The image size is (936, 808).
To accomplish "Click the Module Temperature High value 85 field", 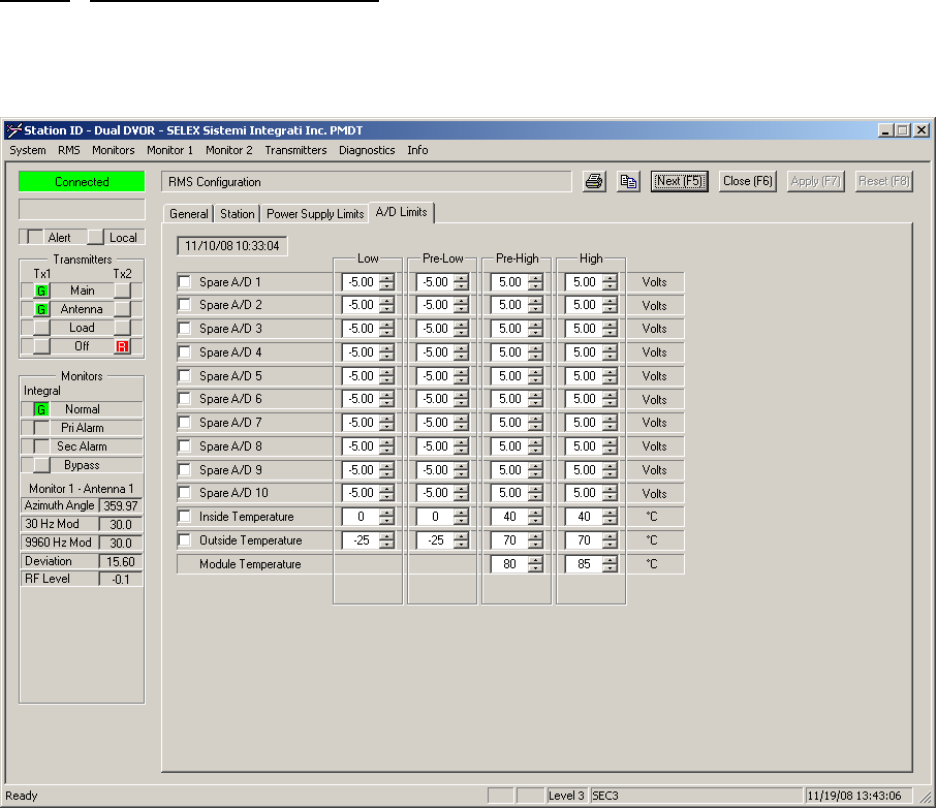I will coord(584,564).
